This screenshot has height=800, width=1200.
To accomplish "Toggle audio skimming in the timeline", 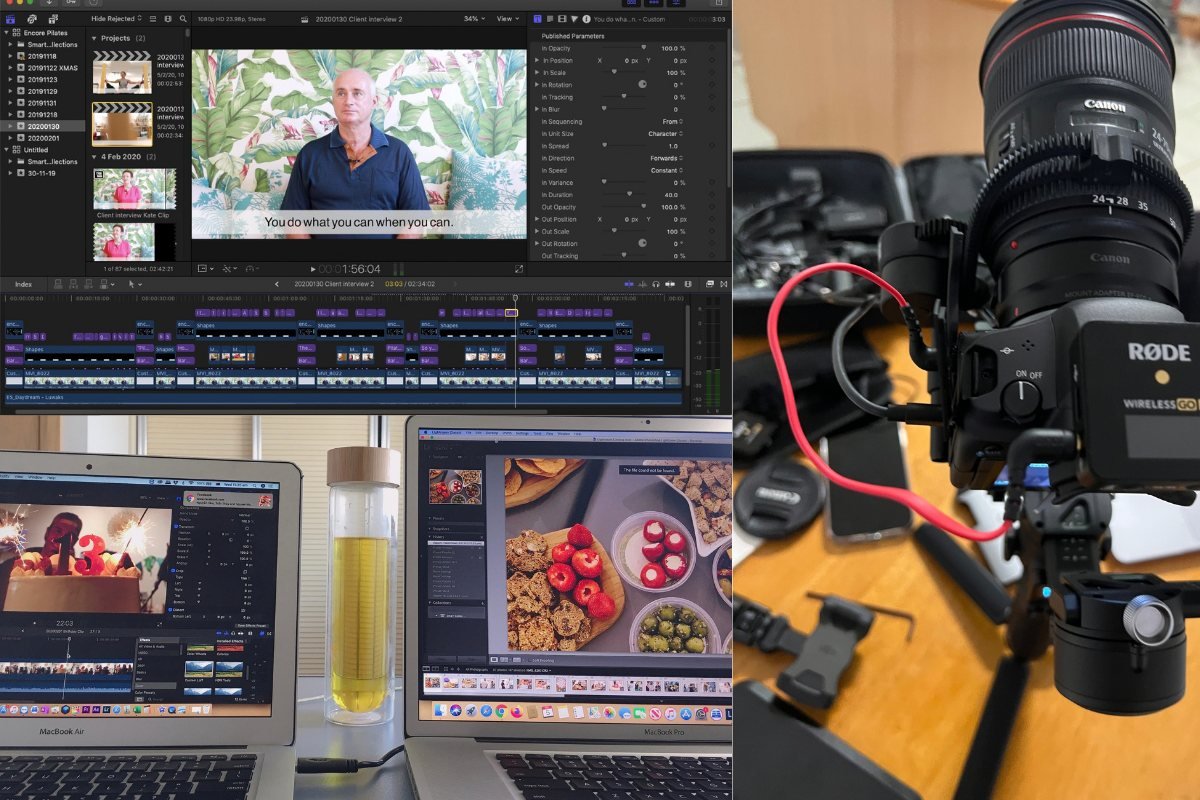I will click(x=642, y=284).
